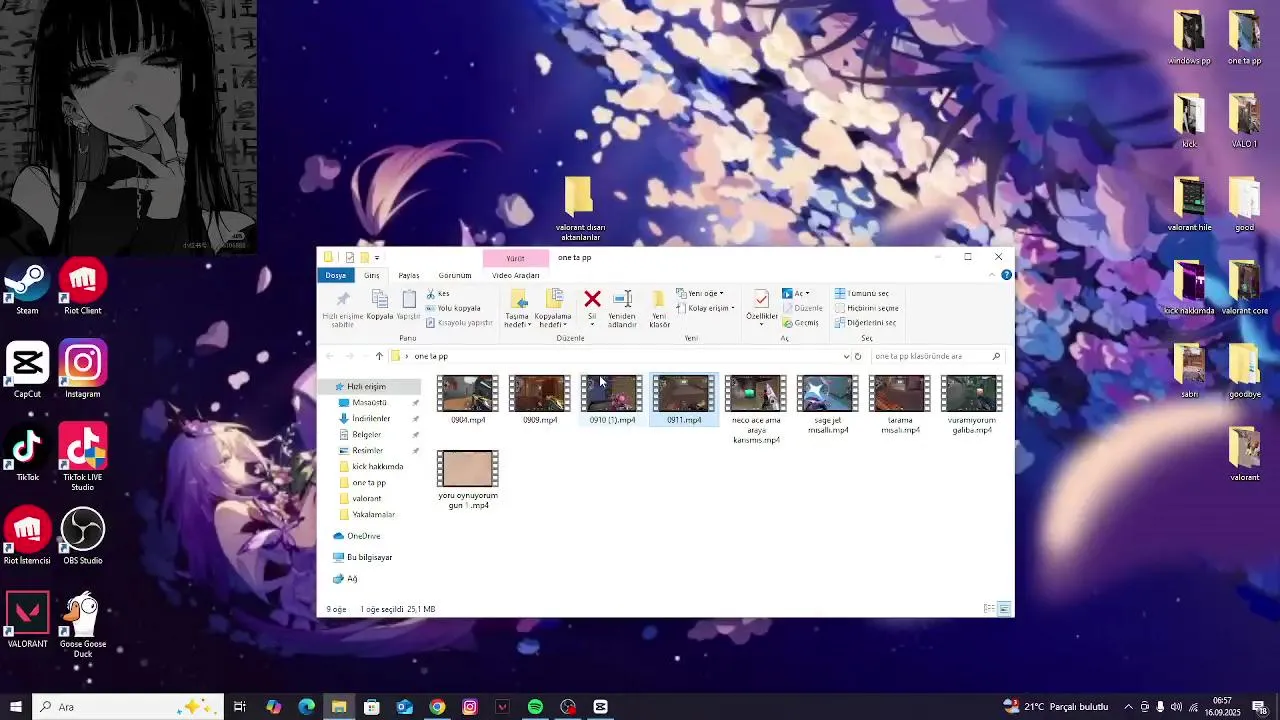Open Özellikler properties icon
Viewport: 1280px width, 720px height.
tap(762, 300)
